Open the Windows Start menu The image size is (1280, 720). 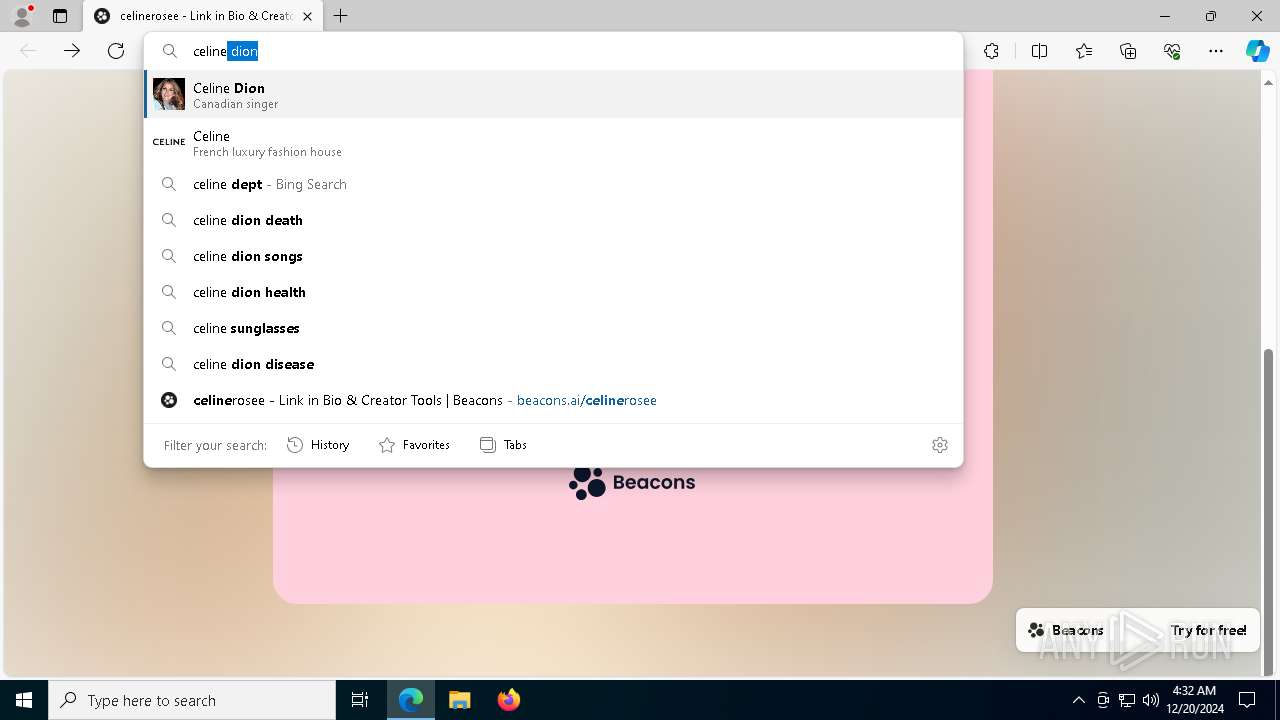coord(24,700)
